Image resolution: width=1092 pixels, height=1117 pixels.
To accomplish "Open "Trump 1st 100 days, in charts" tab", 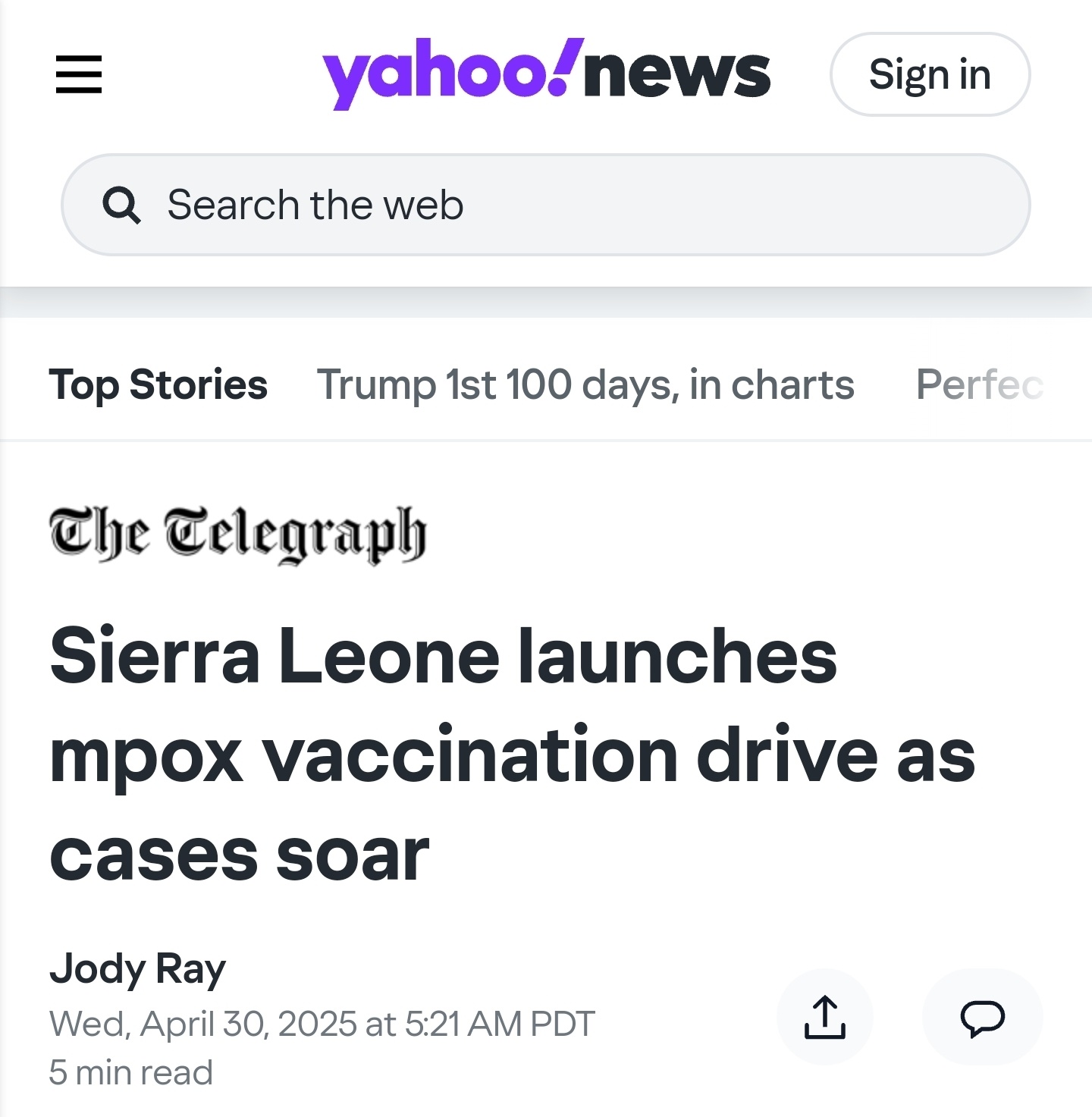I will point(585,384).
